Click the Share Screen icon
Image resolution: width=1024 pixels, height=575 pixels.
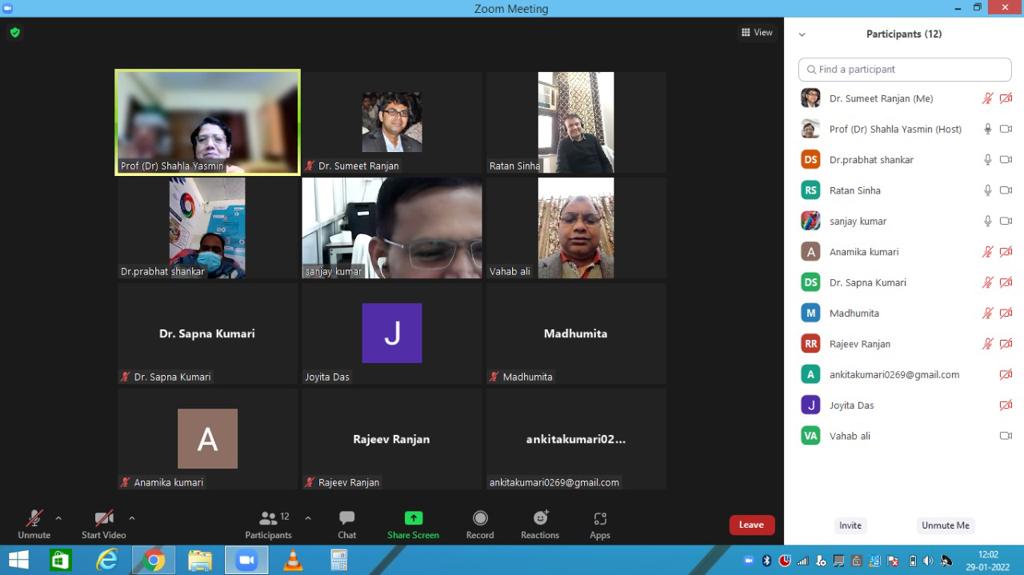(413, 523)
